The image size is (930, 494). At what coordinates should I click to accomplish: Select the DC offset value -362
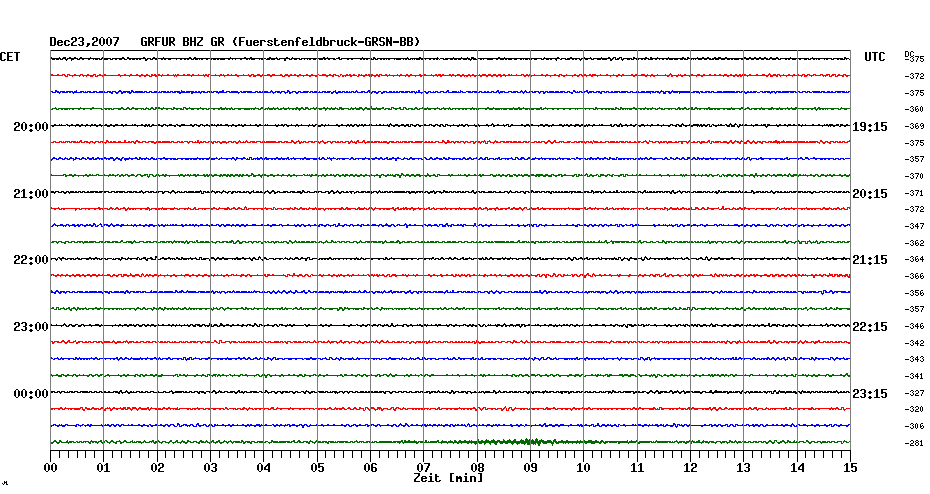click(914, 243)
